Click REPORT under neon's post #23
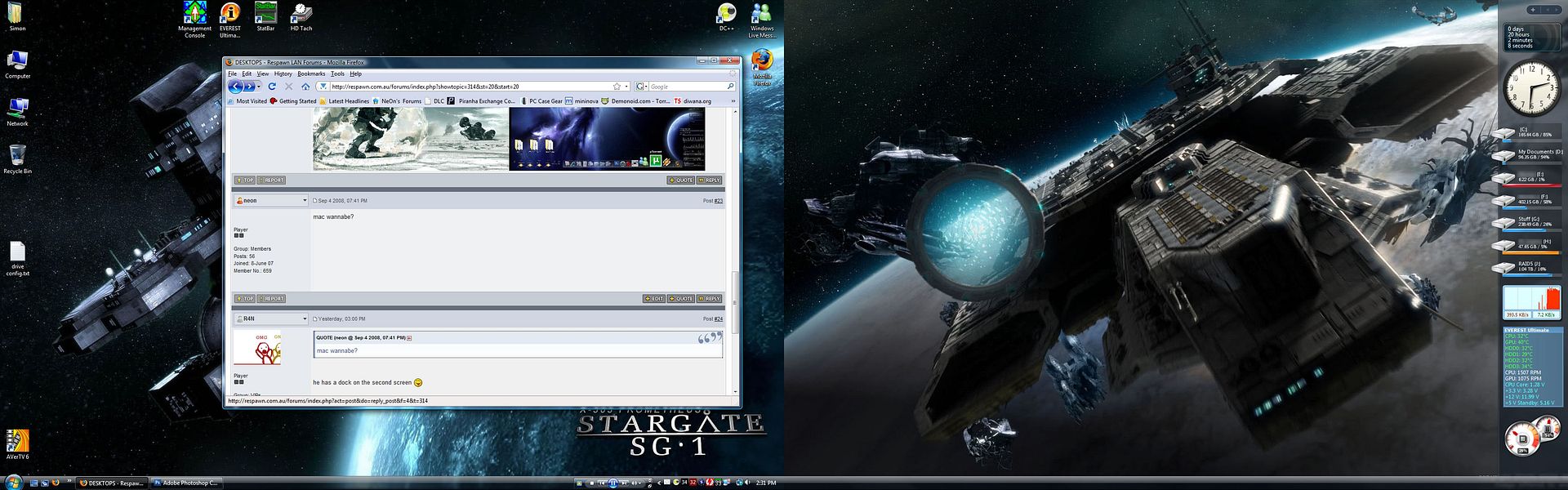 point(272,299)
